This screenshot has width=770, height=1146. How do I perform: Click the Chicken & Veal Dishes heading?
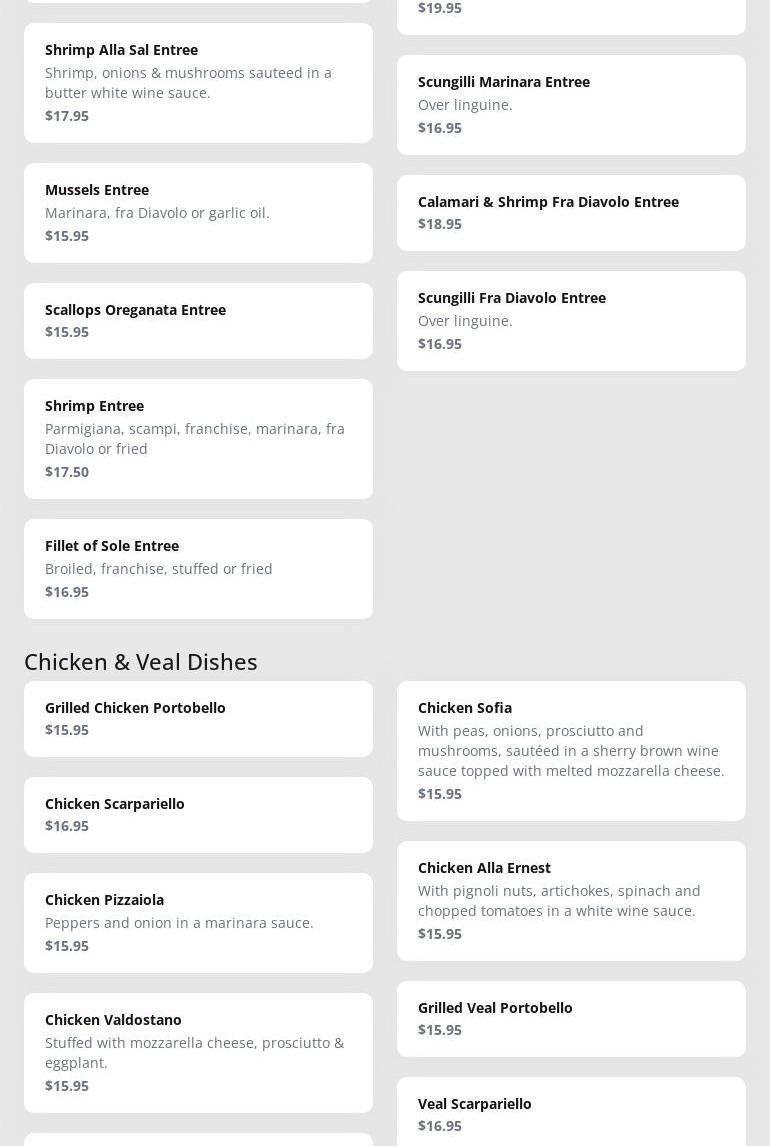point(141,661)
